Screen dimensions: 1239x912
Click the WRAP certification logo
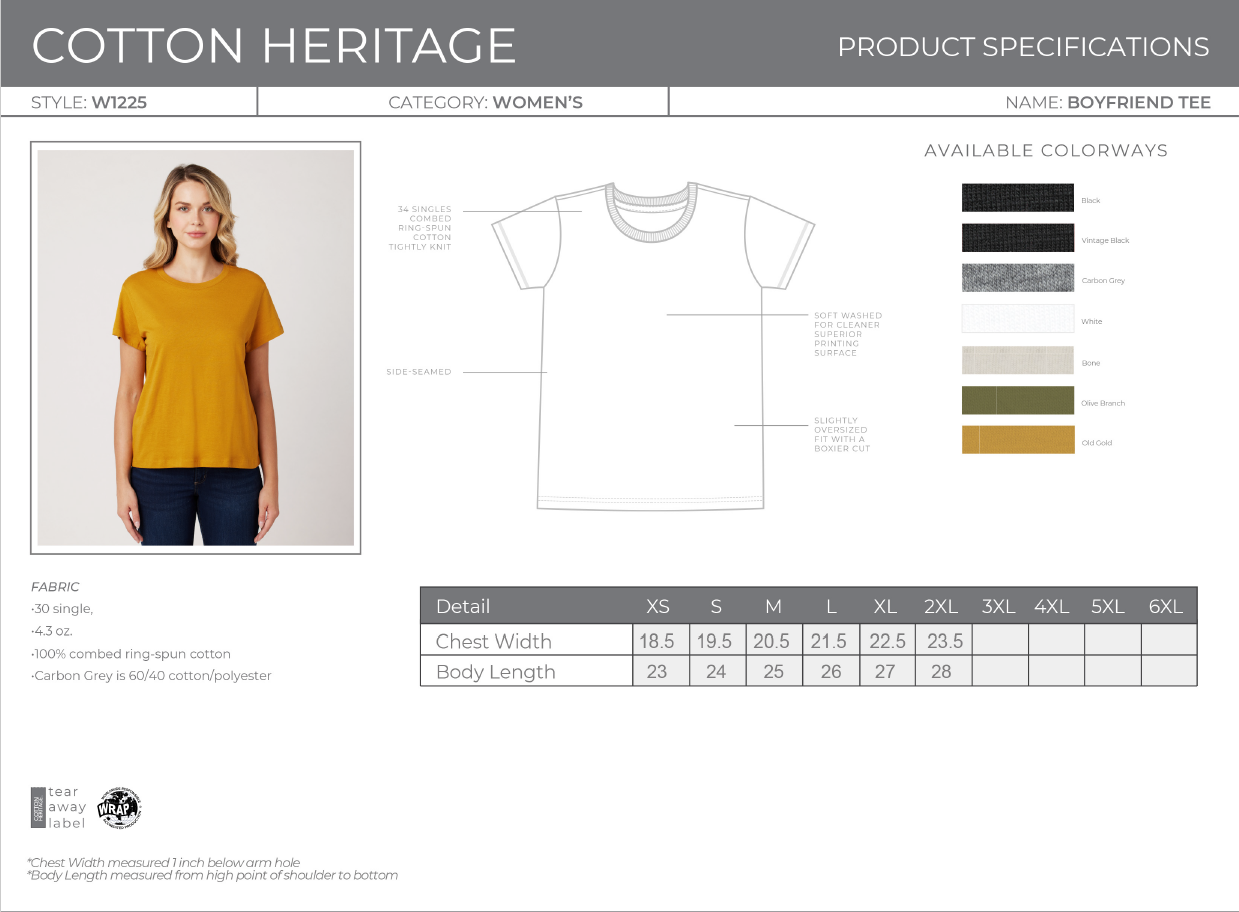[119, 808]
